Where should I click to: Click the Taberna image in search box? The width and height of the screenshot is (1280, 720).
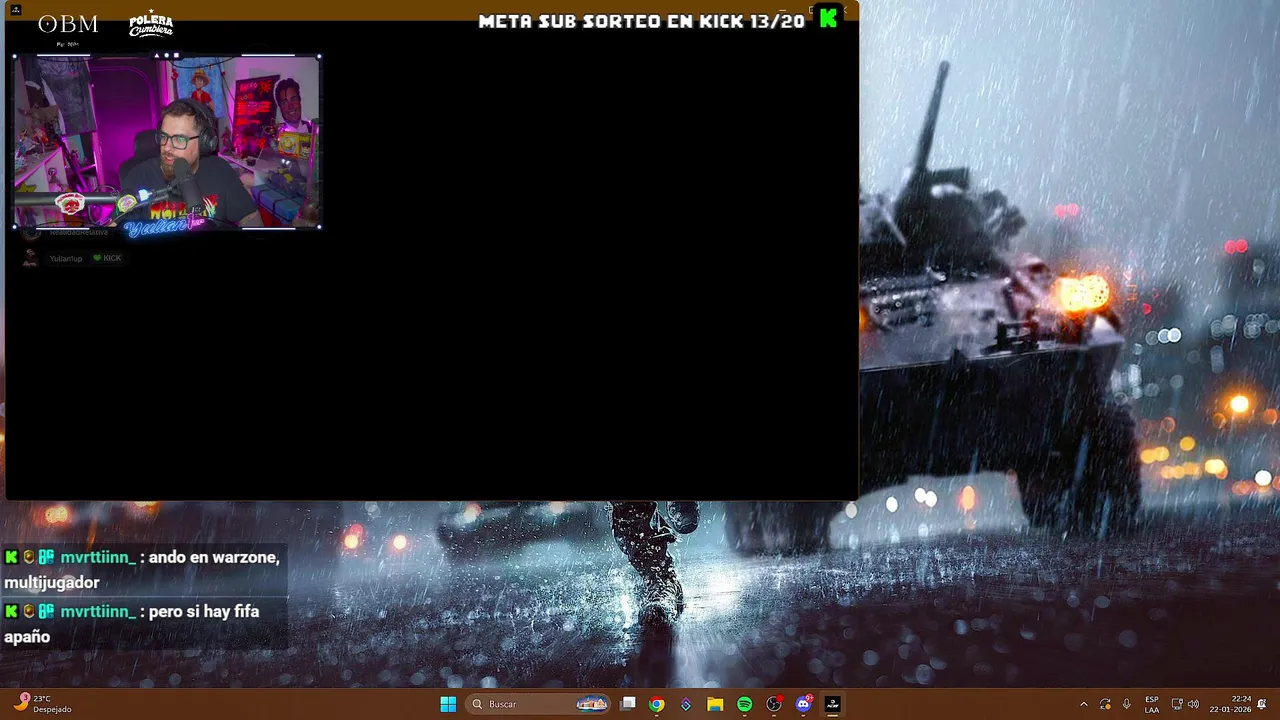pyautogui.click(x=591, y=704)
